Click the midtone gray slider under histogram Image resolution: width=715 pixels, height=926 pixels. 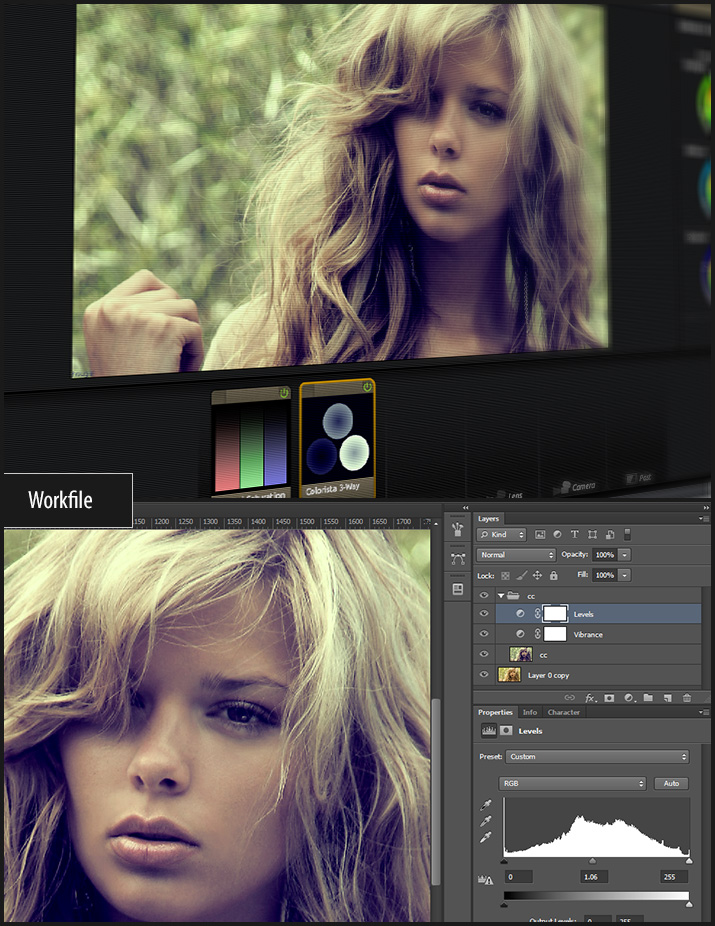click(x=593, y=860)
